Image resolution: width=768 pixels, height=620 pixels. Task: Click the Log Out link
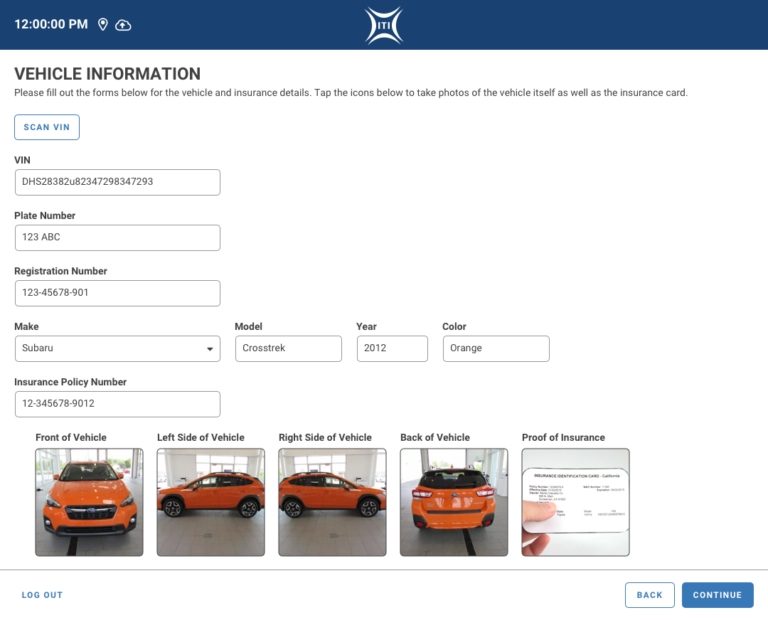[42, 595]
